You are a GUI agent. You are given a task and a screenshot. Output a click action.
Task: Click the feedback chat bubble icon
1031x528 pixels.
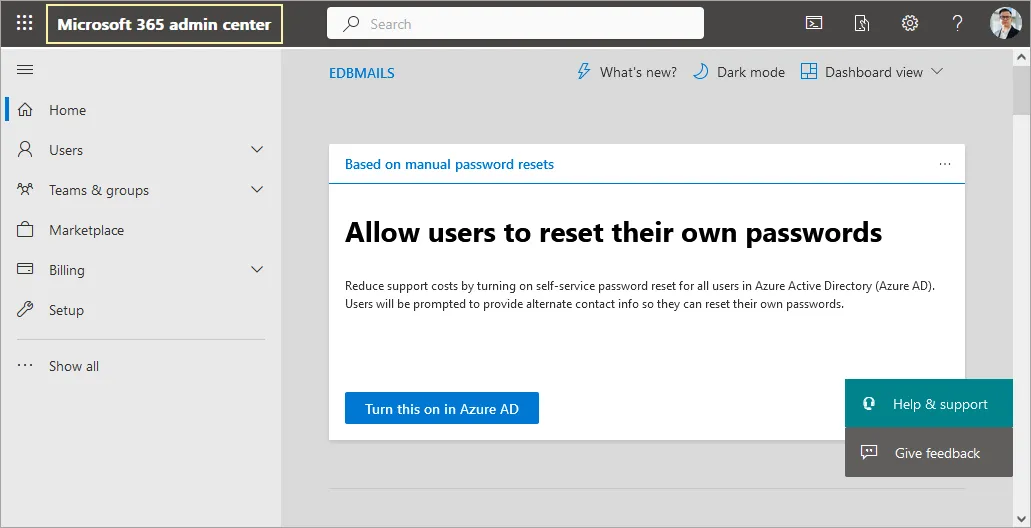pos(869,452)
